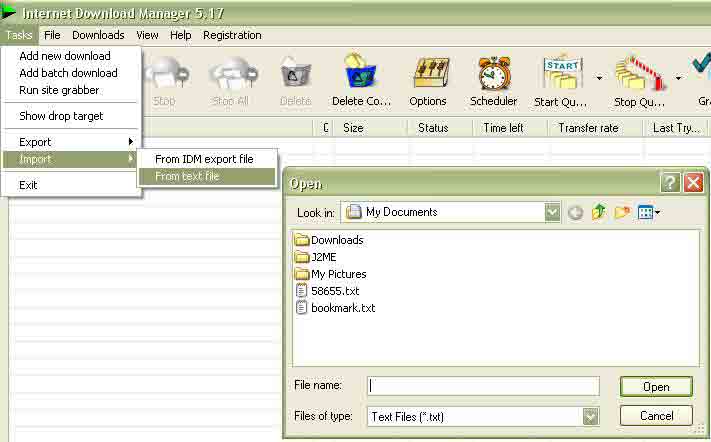Screen dimensions: 711x442
Task: Go up one folder level icon
Action: coord(599,212)
